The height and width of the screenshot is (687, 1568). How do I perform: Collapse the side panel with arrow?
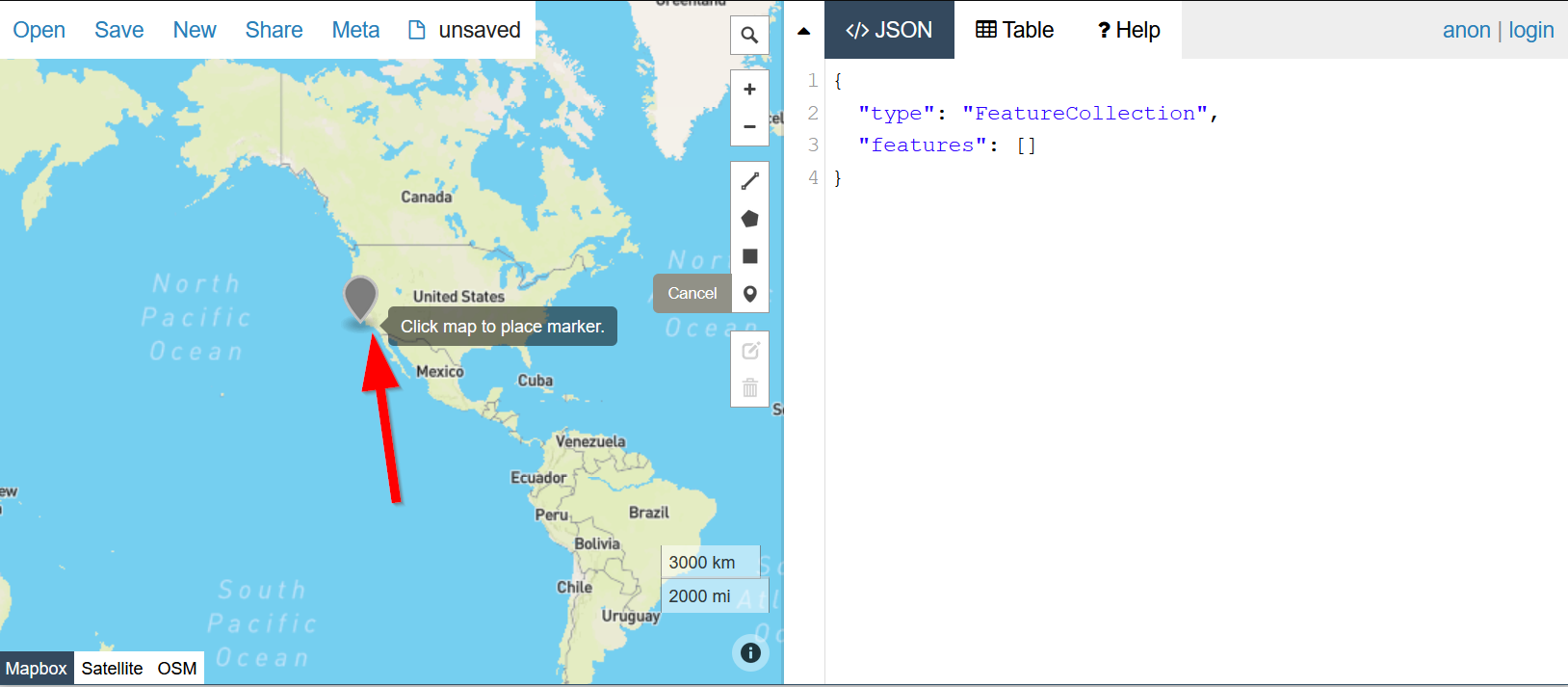(804, 31)
